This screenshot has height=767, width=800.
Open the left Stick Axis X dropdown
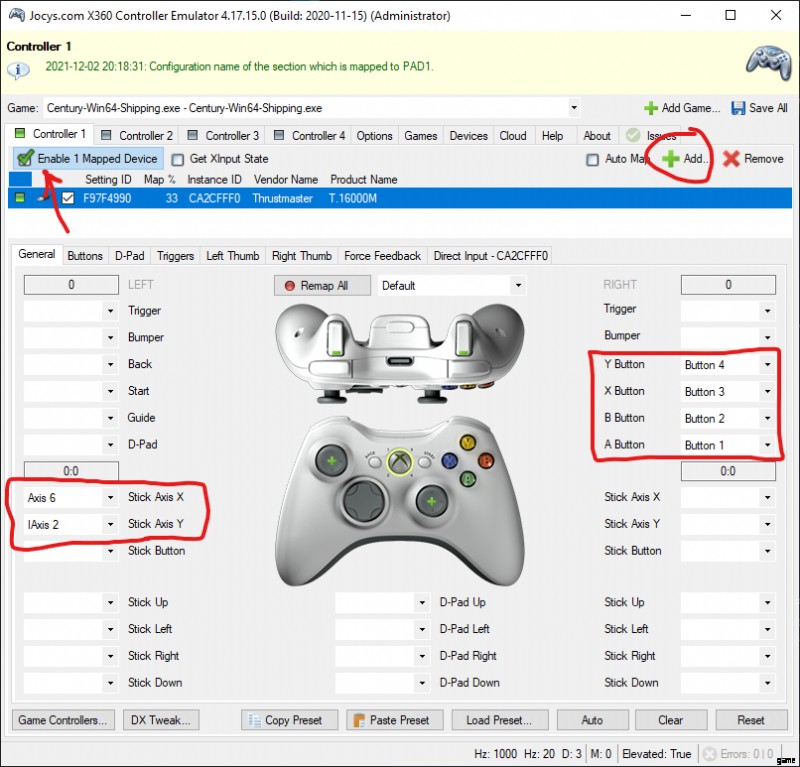pyautogui.click(x=110, y=498)
